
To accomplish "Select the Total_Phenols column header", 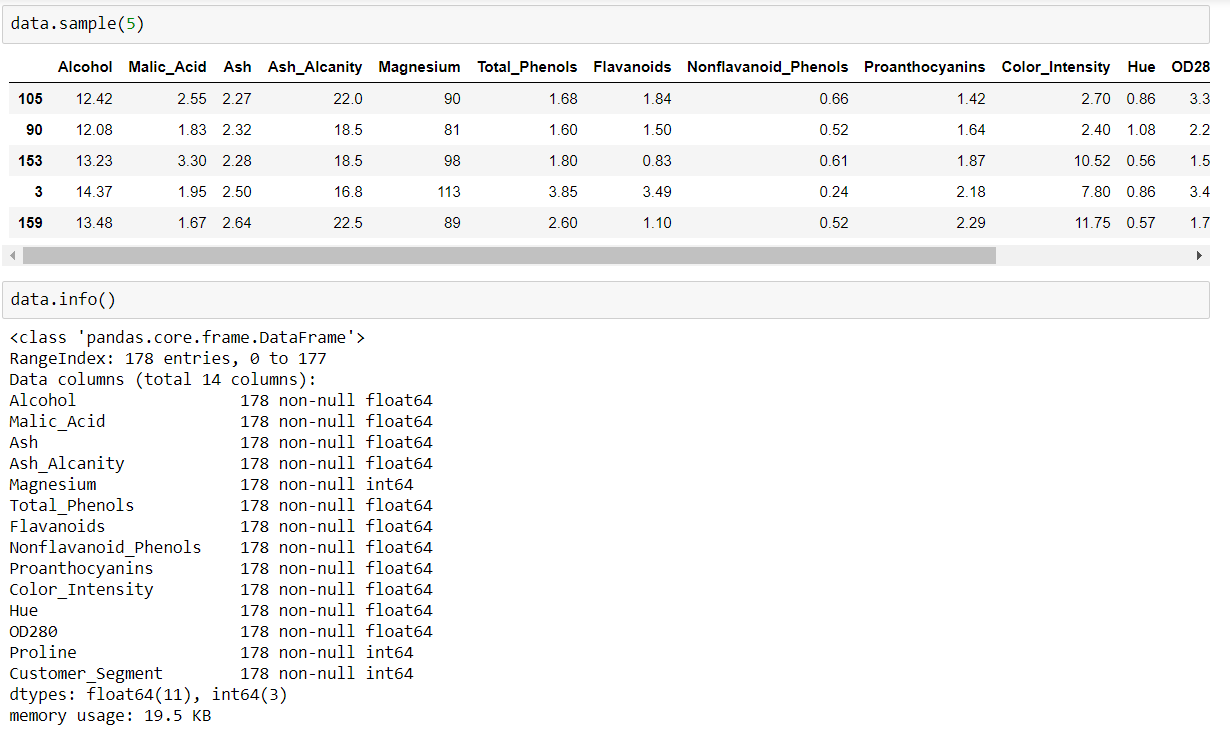I will click(x=527, y=67).
